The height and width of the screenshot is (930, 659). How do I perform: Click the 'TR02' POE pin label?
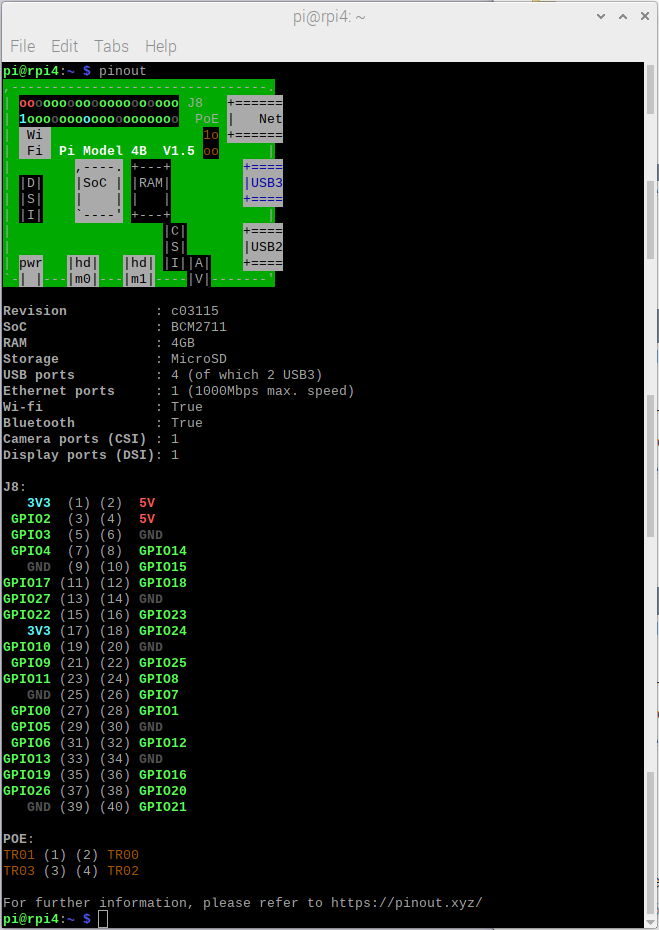123,871
